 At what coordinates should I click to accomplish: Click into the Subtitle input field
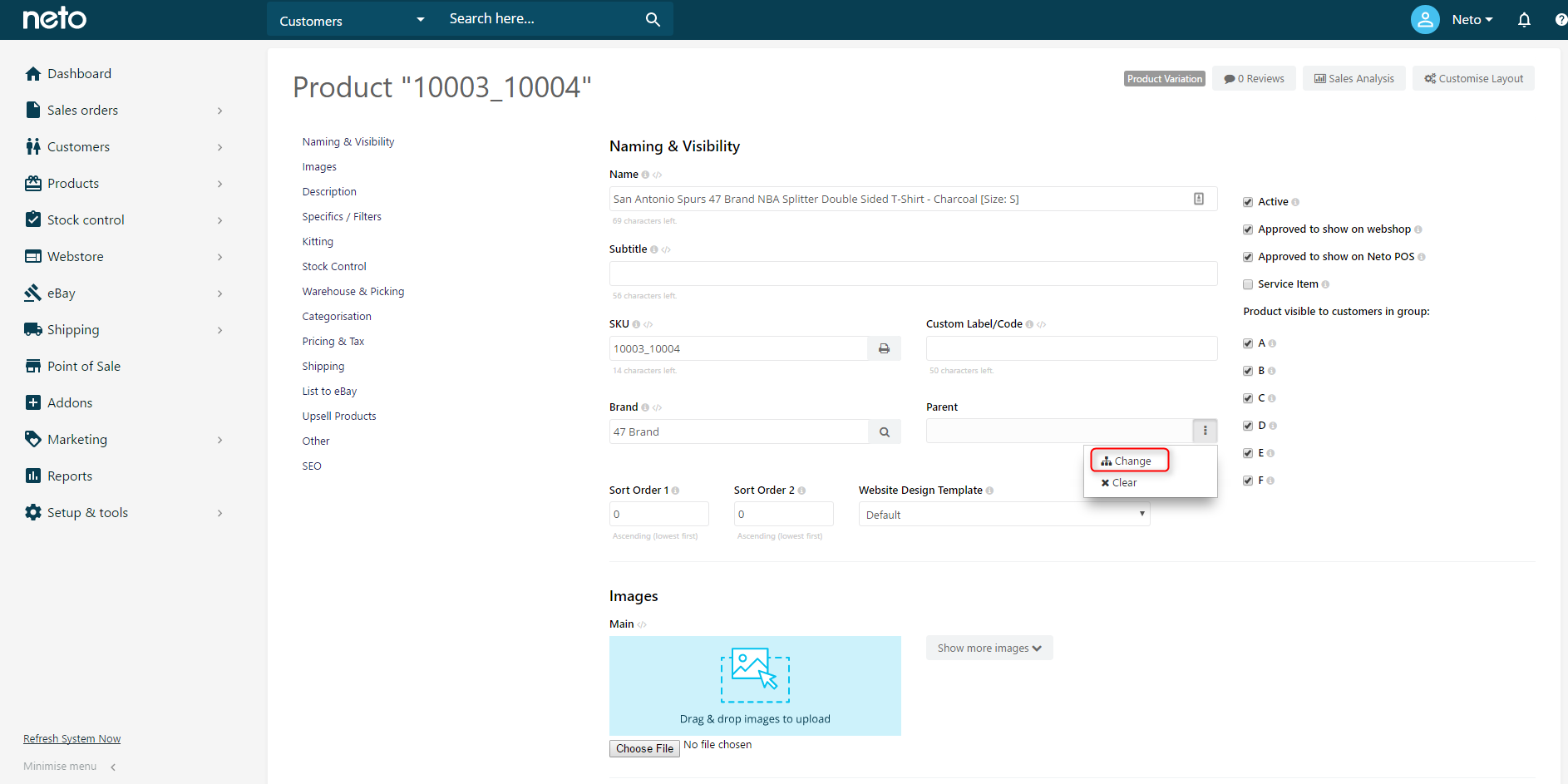(x=913, y=274)
